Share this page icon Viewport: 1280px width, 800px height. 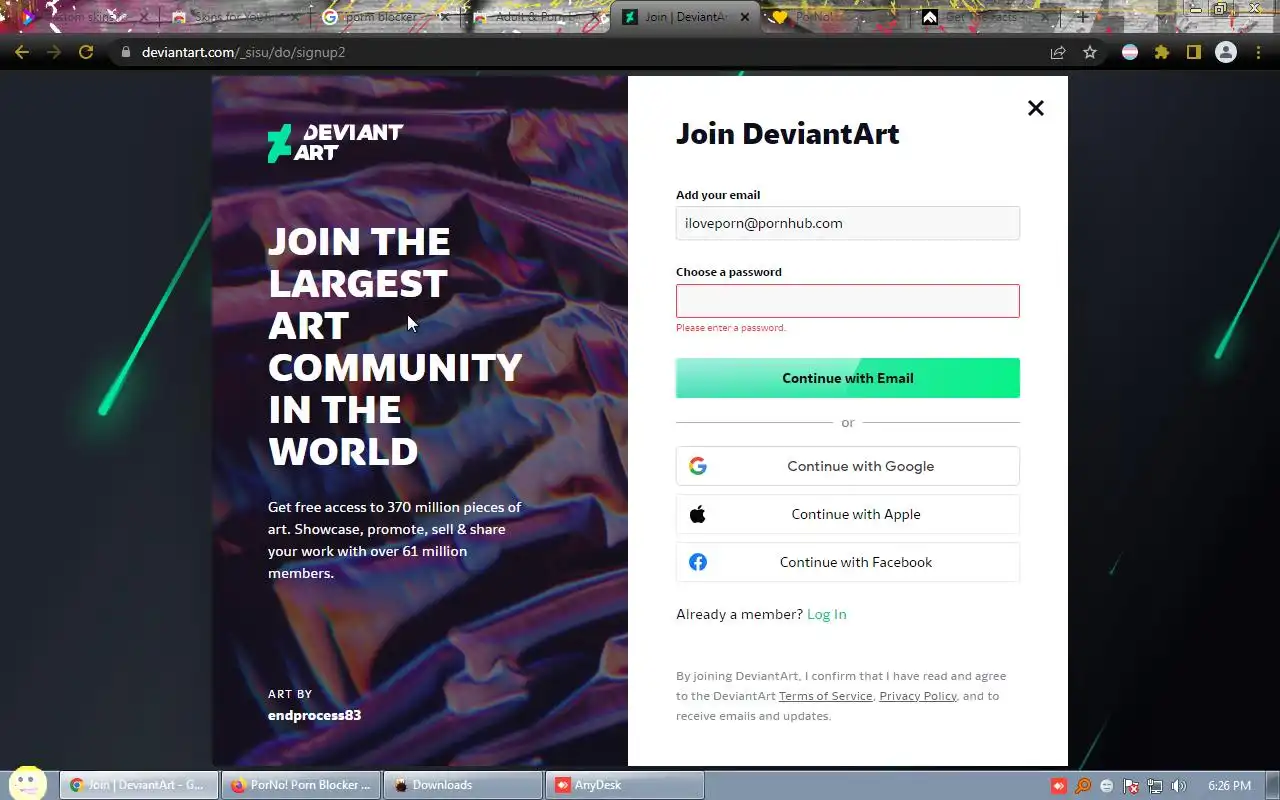pyautogui.click(x=1058, y=52)
